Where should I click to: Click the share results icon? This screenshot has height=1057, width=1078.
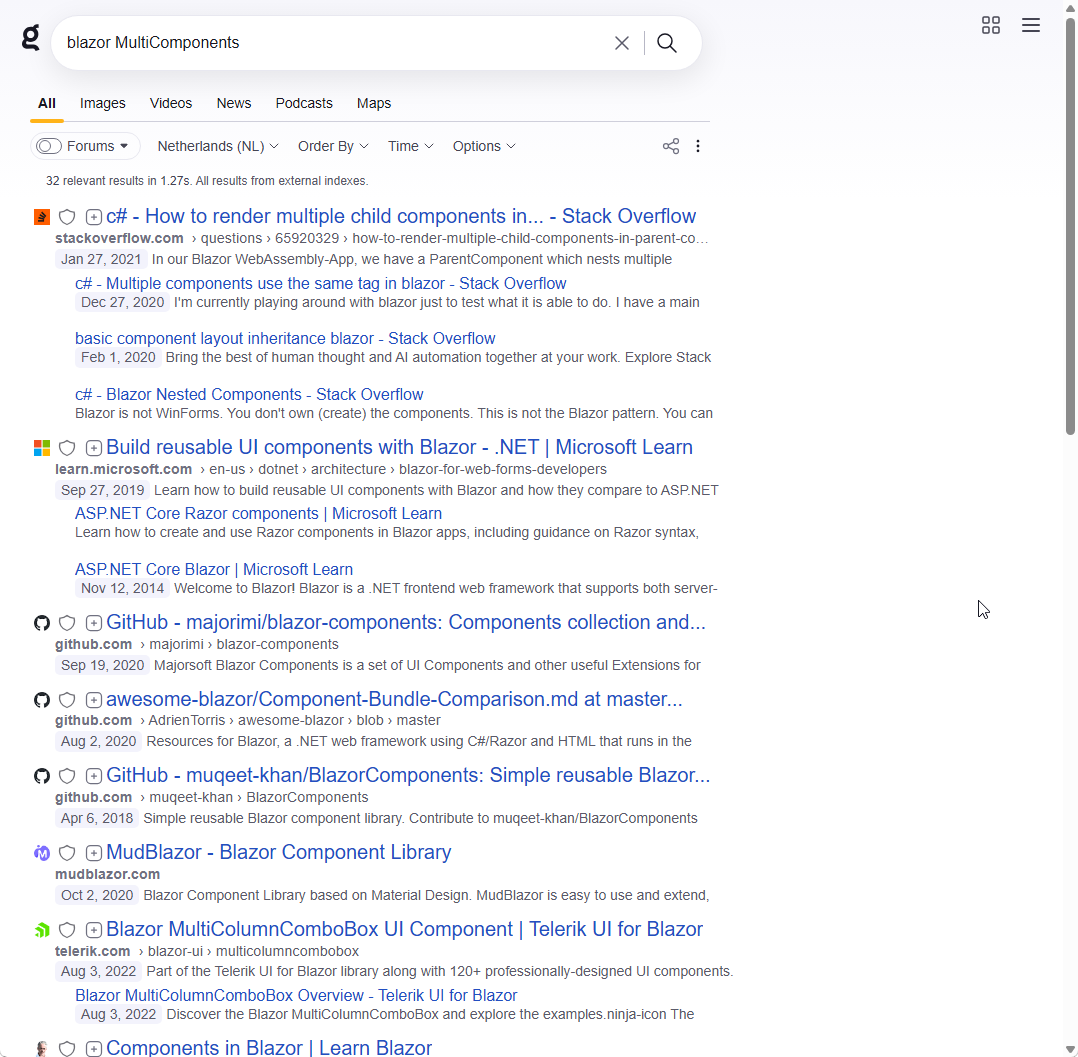click(671, 146)
